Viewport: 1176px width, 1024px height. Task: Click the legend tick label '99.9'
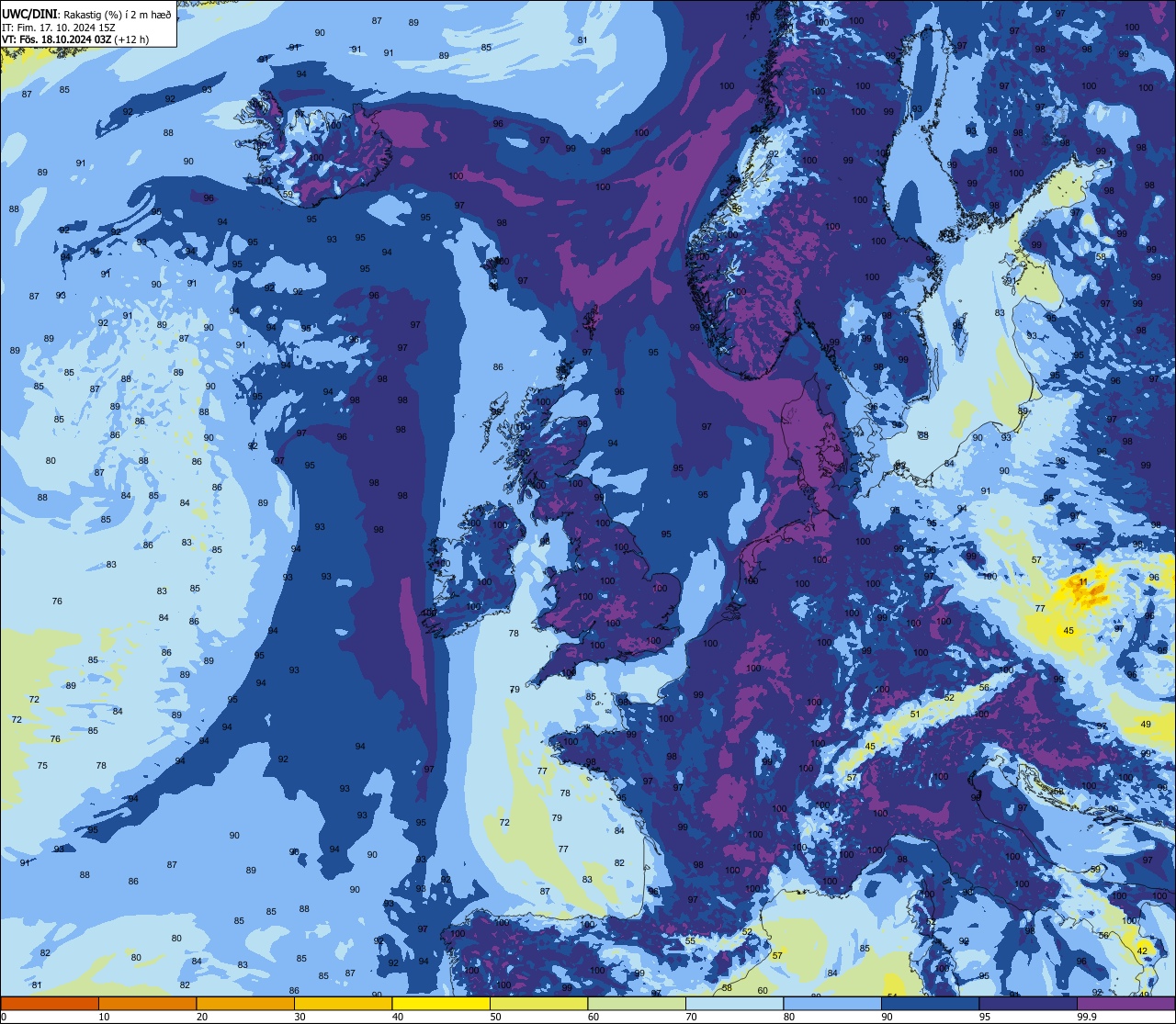click(1087, 1017)
